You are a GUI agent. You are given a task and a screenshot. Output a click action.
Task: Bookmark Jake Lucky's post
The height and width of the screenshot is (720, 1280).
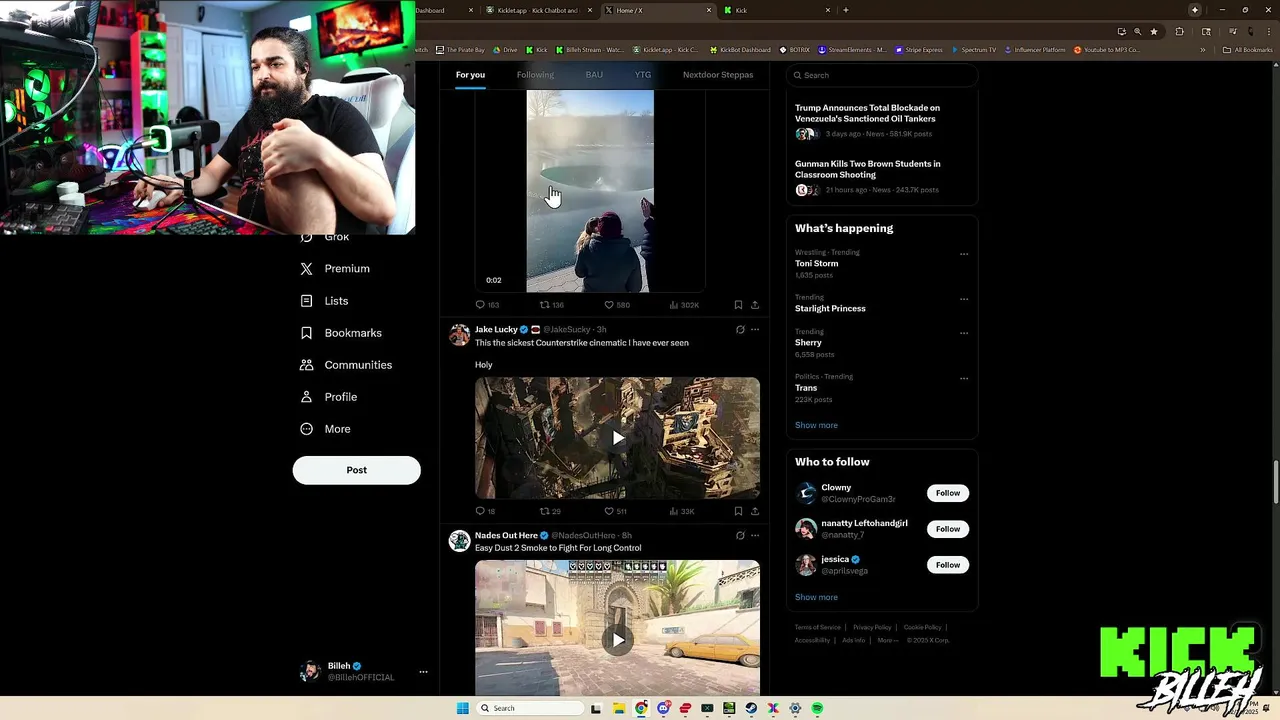(x=738, y=511)
